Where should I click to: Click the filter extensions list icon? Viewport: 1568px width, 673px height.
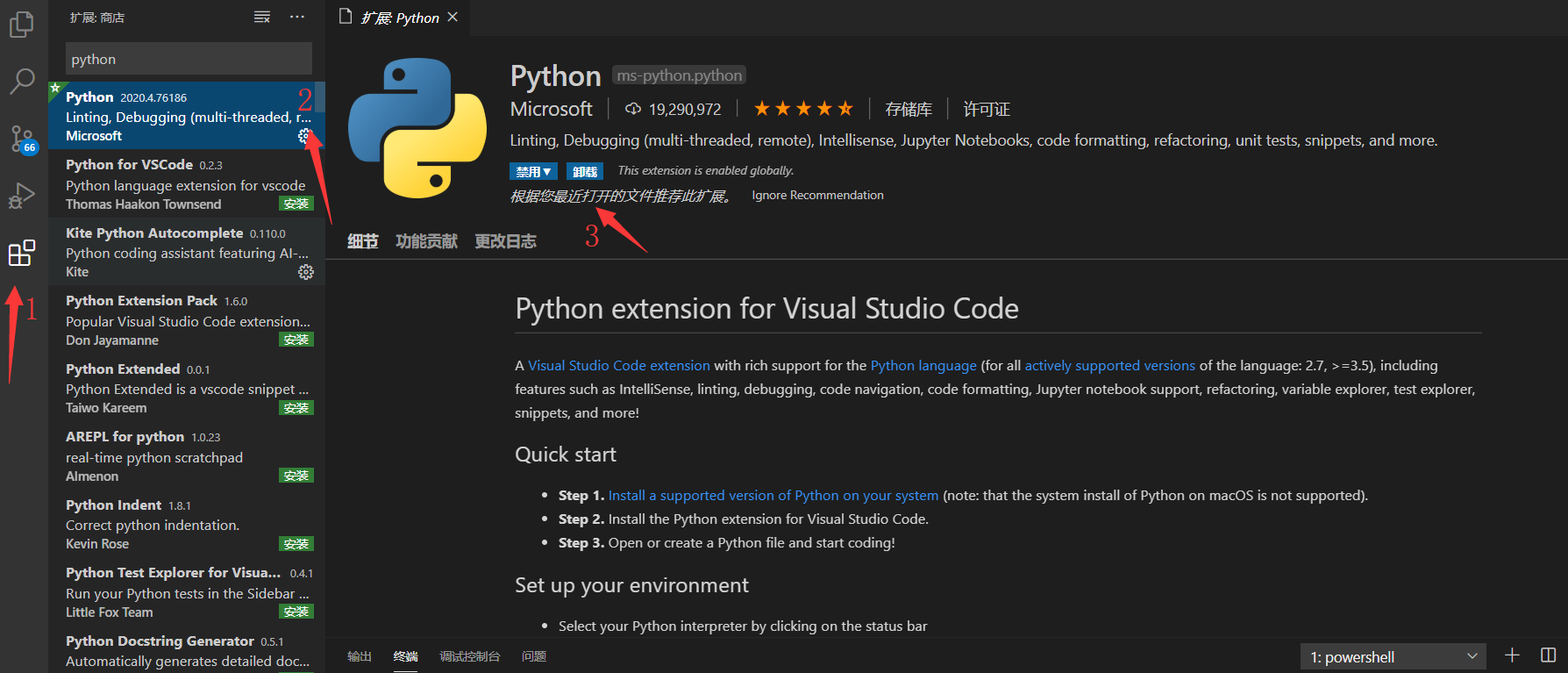(x=262, y=17)
